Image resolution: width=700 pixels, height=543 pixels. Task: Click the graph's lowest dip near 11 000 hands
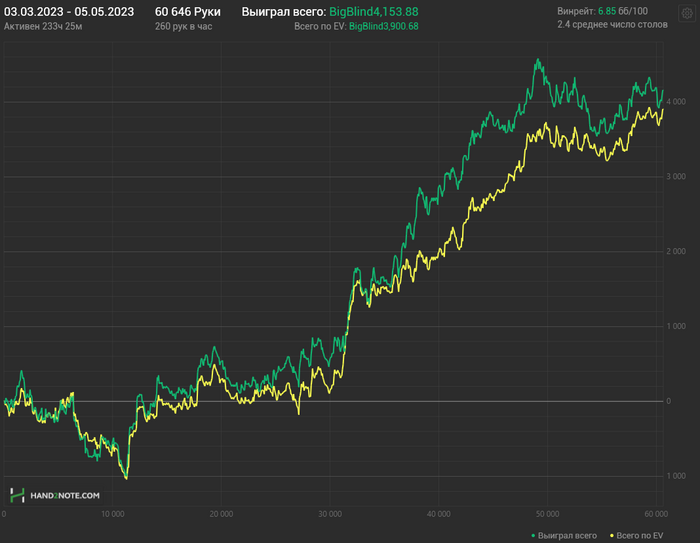[126, 478]
